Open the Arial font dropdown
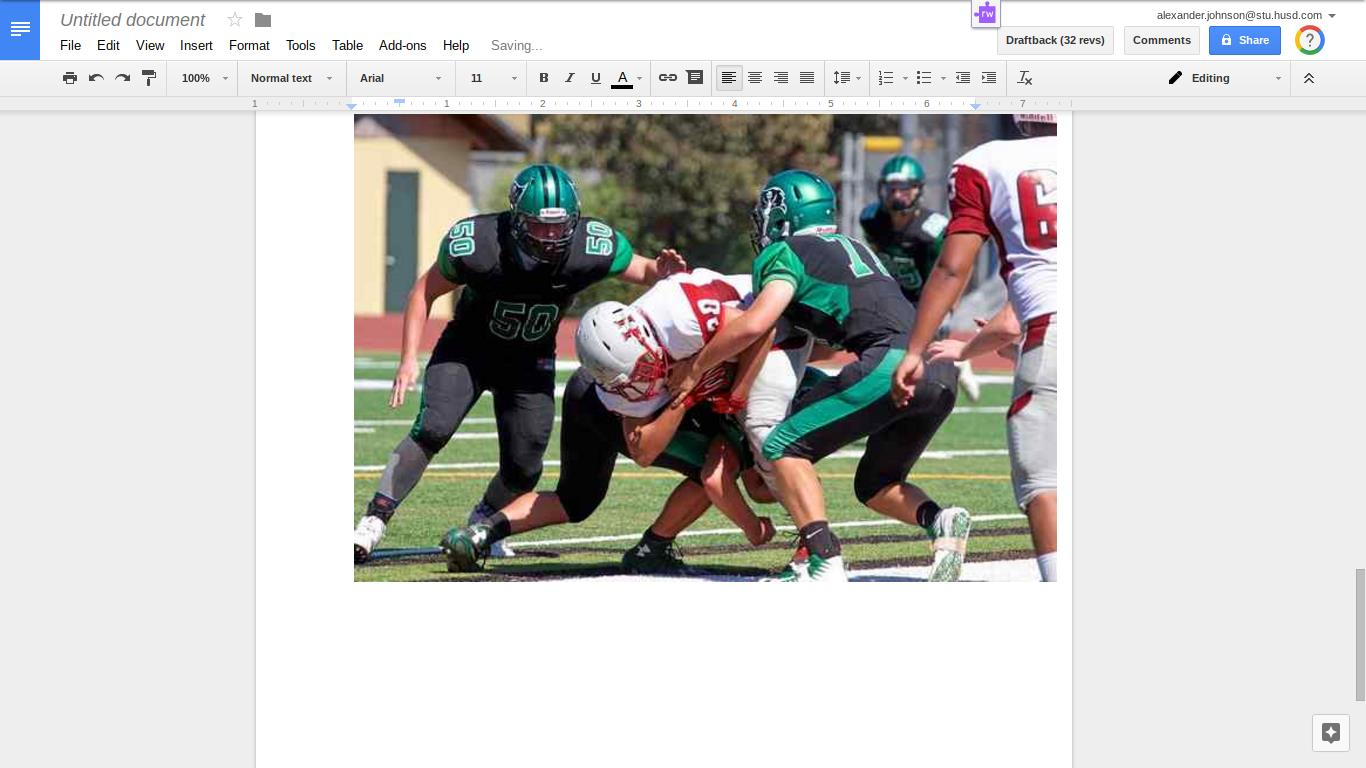Viewport: 1366px width, 768px height. pyautogui.click(x=400, y=78)
